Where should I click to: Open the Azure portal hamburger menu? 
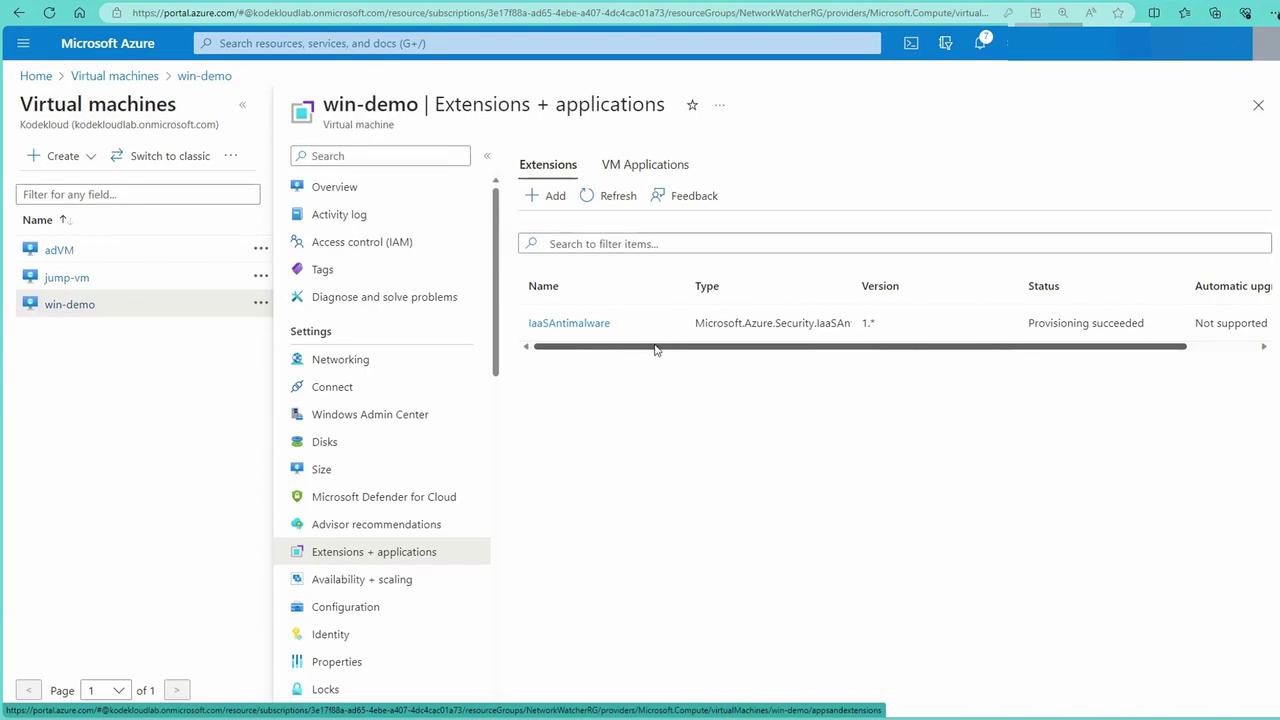(24, 43)
